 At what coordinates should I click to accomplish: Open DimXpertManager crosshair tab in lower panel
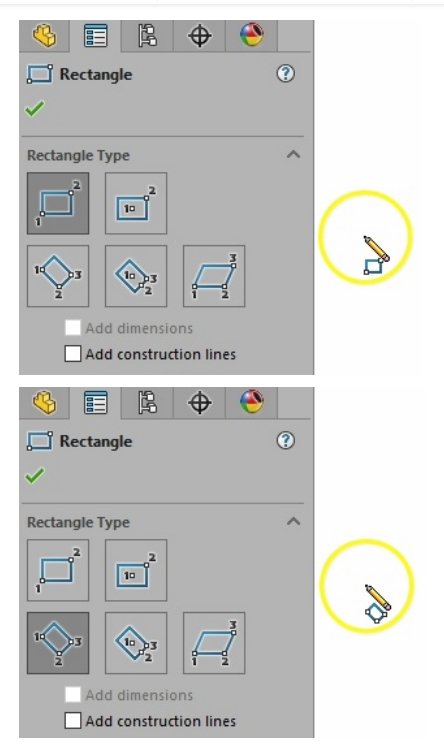click(x=200, y=403)
